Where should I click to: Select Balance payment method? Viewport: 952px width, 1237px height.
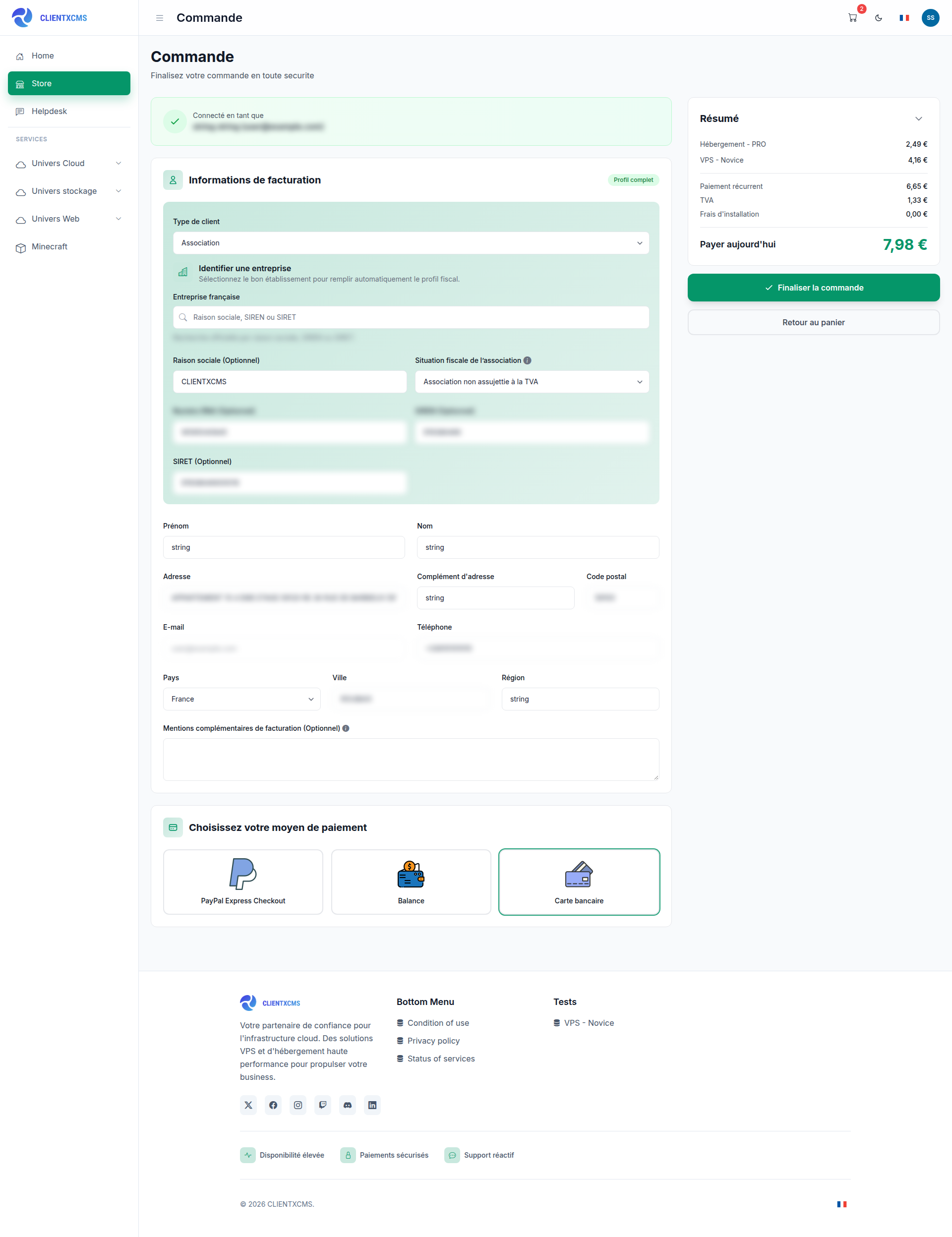point(411,882)
